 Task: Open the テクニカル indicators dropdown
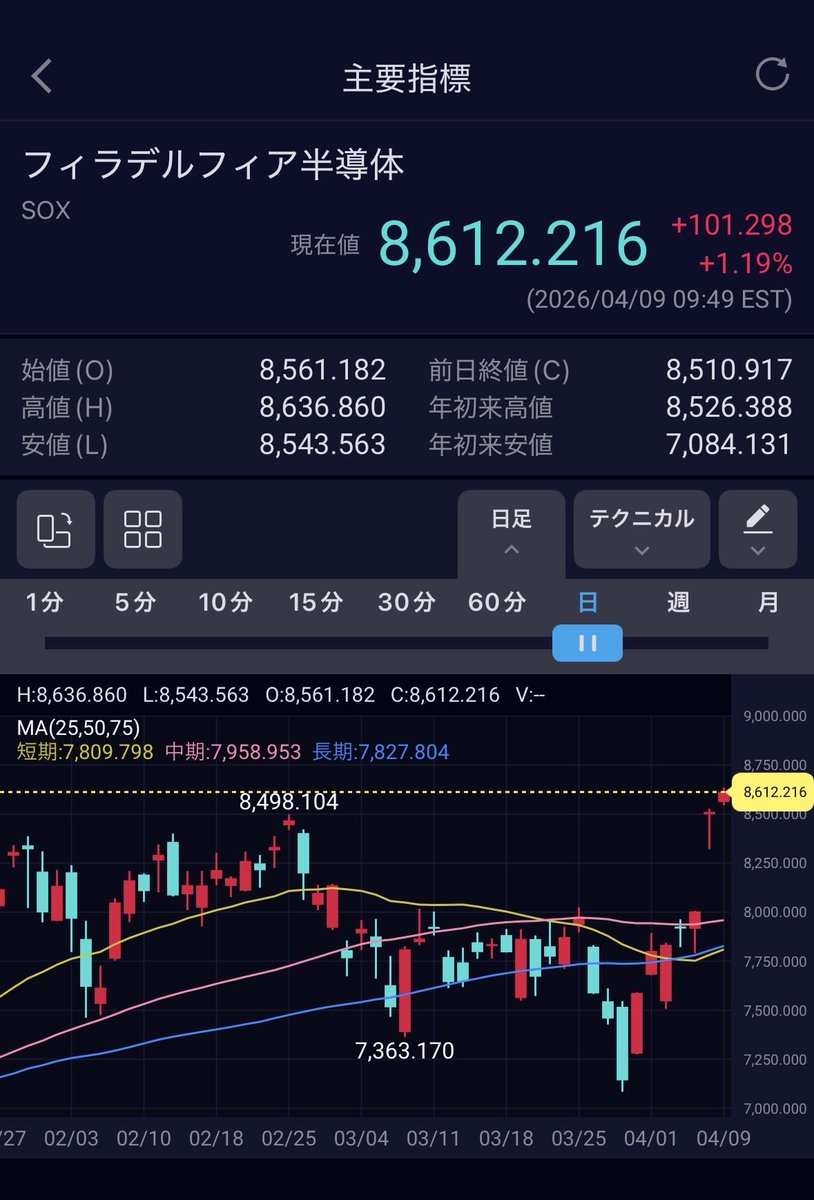pos(642,529)
